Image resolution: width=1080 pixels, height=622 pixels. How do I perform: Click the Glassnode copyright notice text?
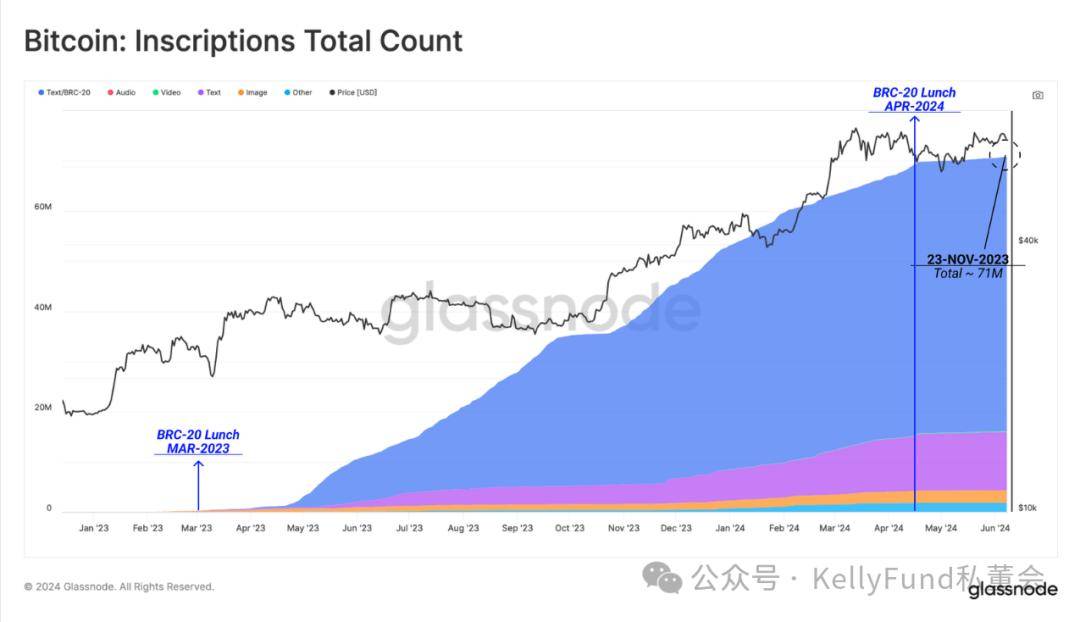click(119, 587)
